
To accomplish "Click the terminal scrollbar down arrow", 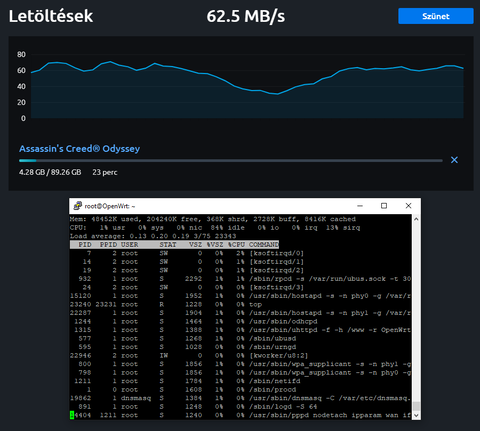I will (x=416, y=415).
